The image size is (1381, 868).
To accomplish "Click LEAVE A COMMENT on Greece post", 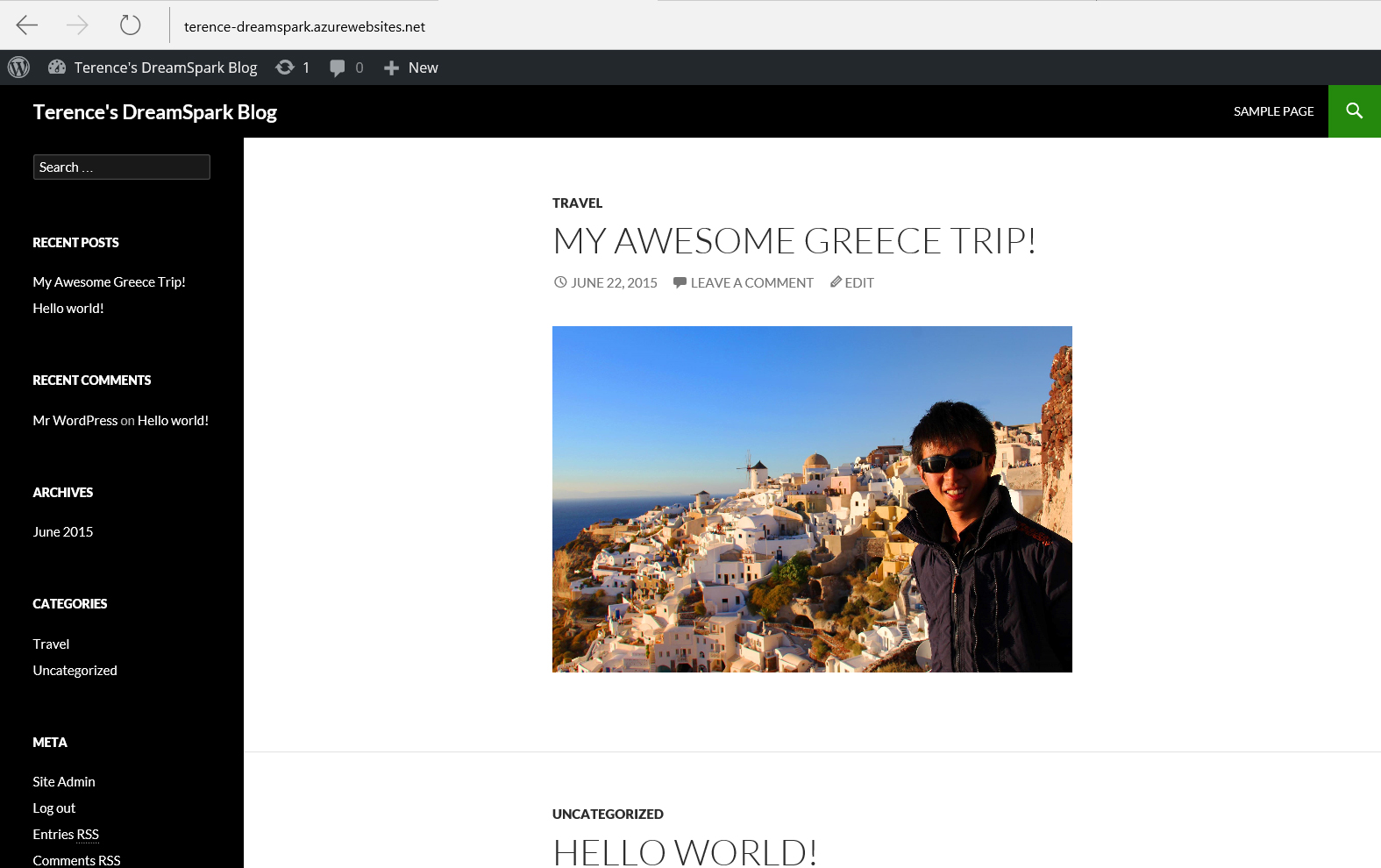I will (x=752, y=283).
